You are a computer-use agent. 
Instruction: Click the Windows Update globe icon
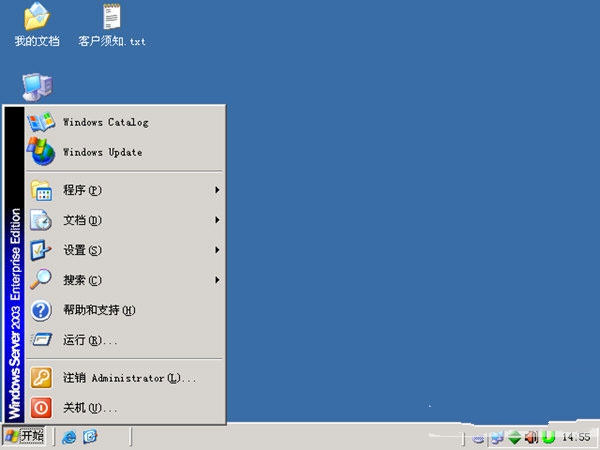point(41,152)
